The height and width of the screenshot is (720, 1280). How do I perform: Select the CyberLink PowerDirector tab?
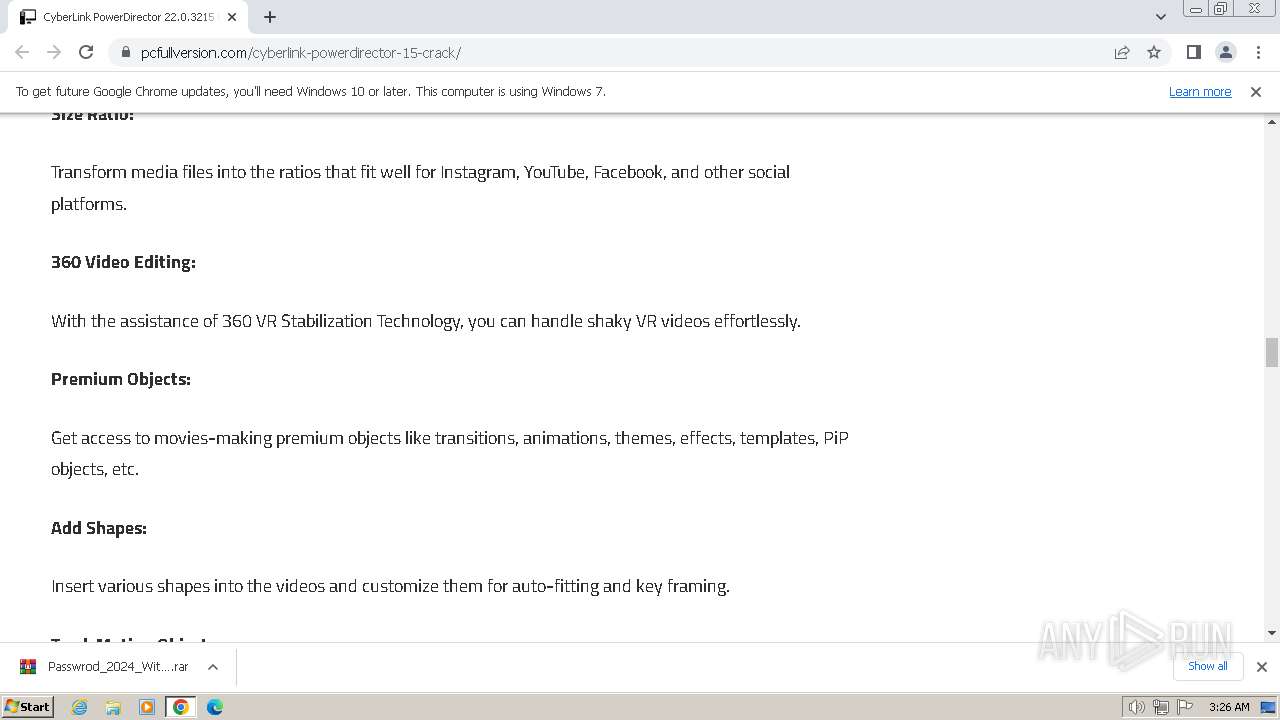(128, 17)
